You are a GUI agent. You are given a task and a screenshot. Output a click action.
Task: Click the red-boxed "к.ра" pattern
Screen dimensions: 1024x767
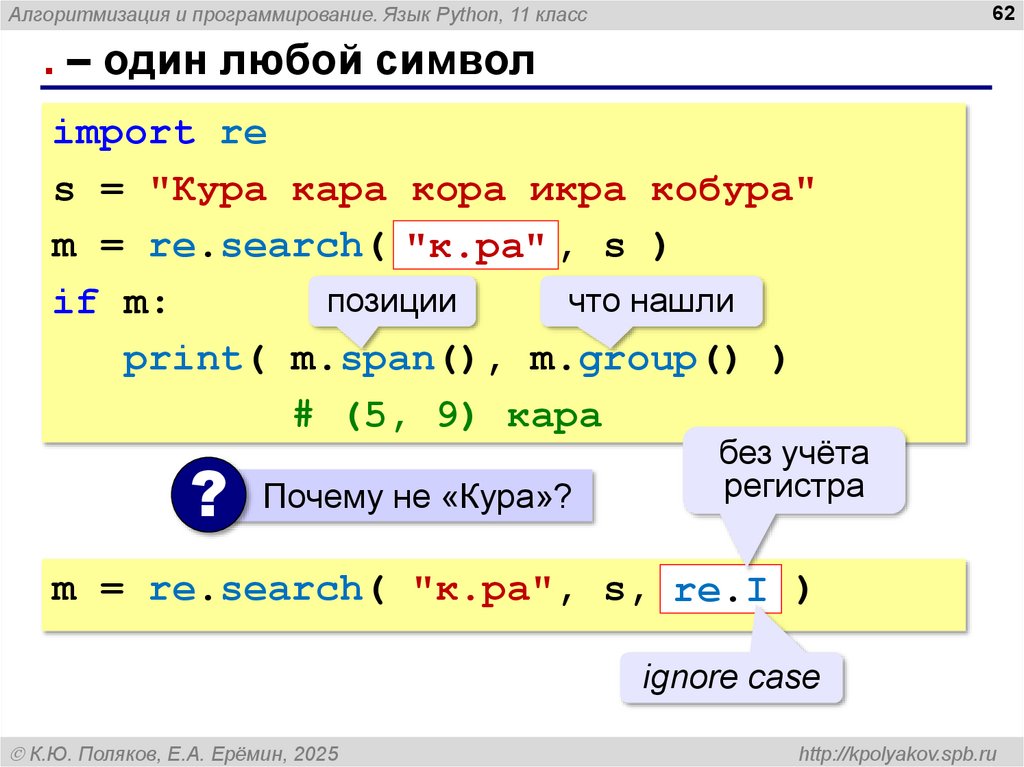[x=475, y=246]
